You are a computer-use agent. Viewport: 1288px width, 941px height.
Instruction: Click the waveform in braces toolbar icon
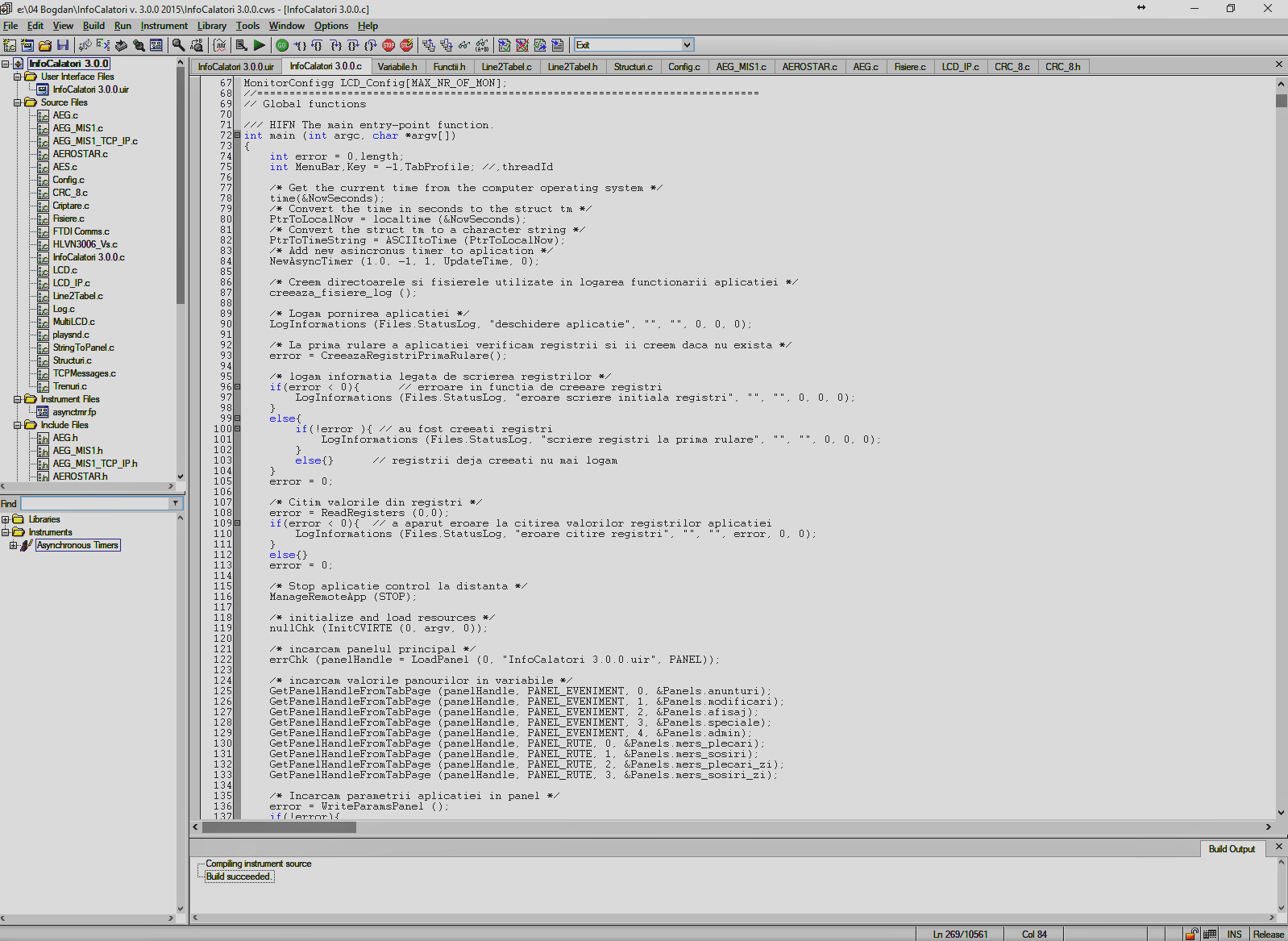coord(219,45)
